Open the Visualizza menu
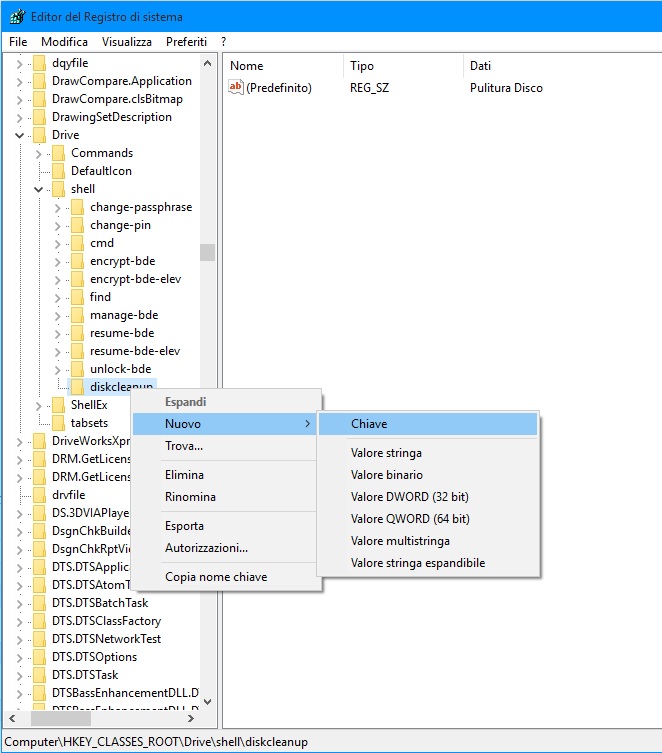Viewport: 662px width, 753px height. click(x=127, y=42)
